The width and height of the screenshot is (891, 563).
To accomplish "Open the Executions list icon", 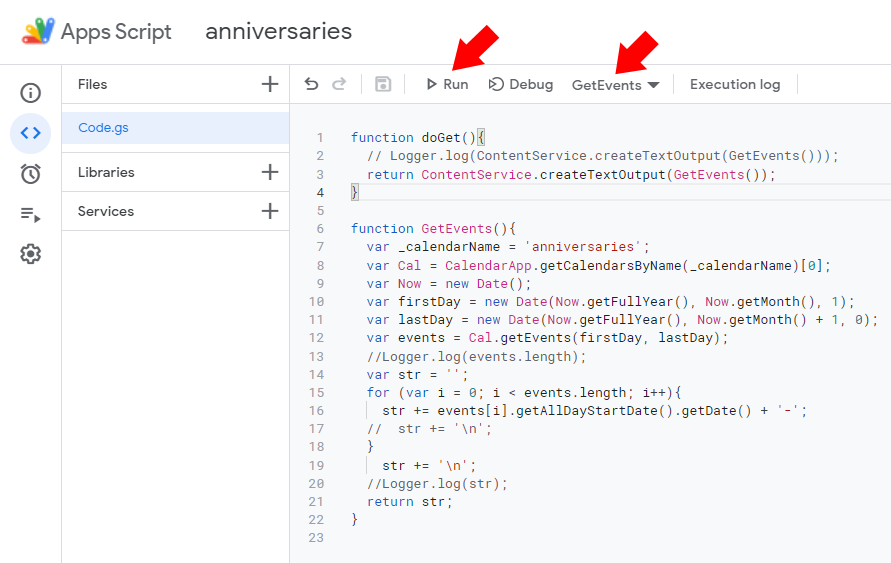I will pyautogui.click(x=31, y=214).
